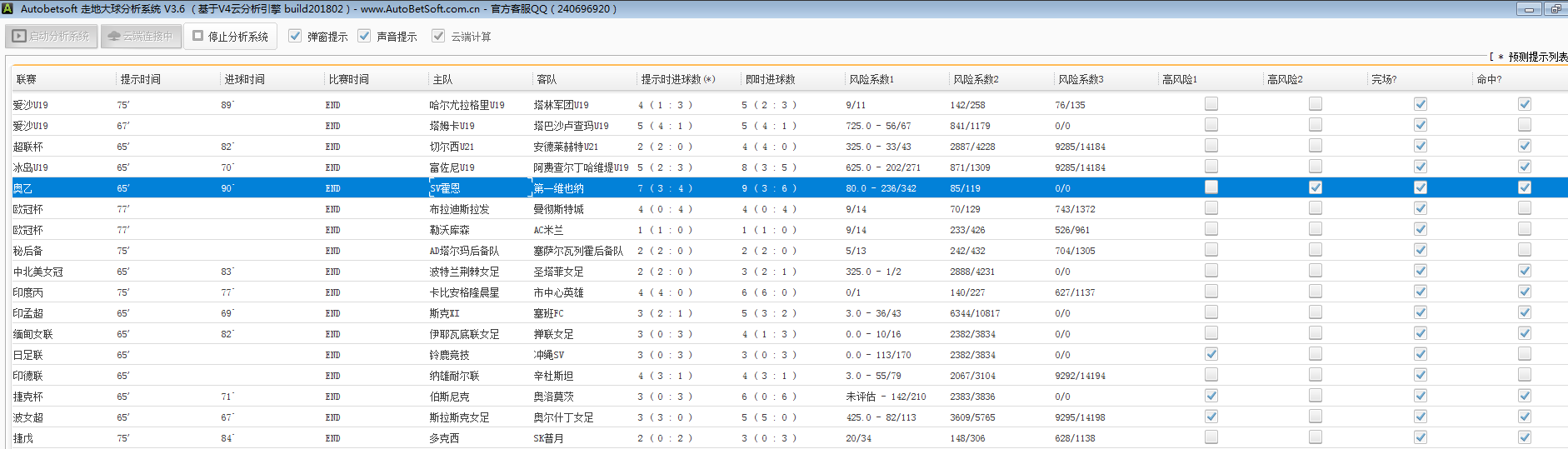Select the 欧冠杯 布拉迪斯拉发 row

click(x=459, y=209)
